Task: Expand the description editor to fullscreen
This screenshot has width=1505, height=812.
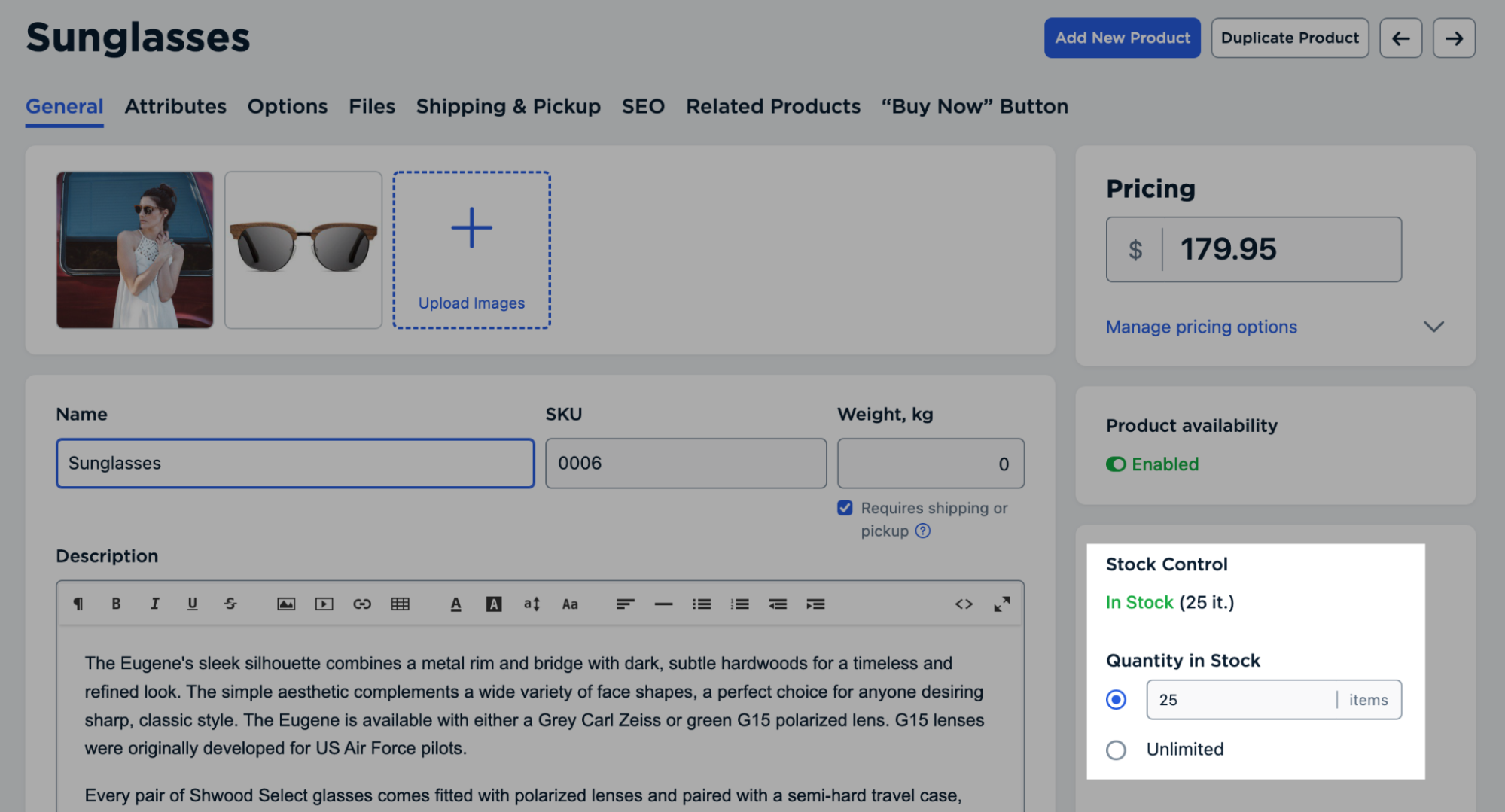Action: [1002, 604]
